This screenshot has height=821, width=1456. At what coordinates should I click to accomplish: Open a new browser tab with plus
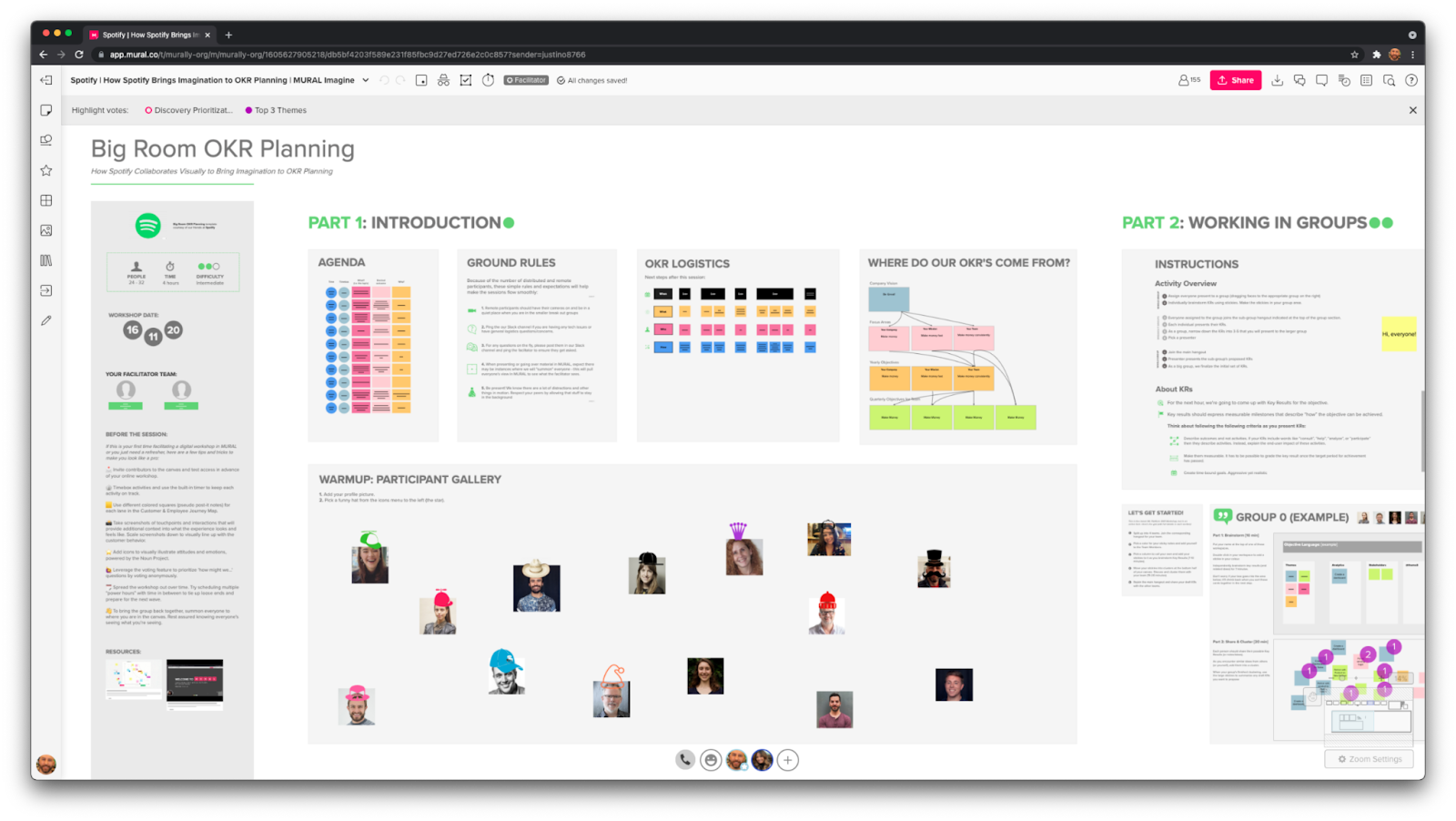pyautogui.click(x=228, y=35)
